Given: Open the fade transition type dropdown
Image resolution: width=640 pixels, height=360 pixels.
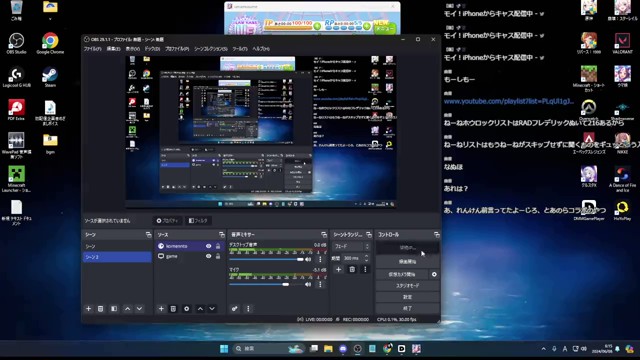Looking at the screenshot, I should (351, 247).
